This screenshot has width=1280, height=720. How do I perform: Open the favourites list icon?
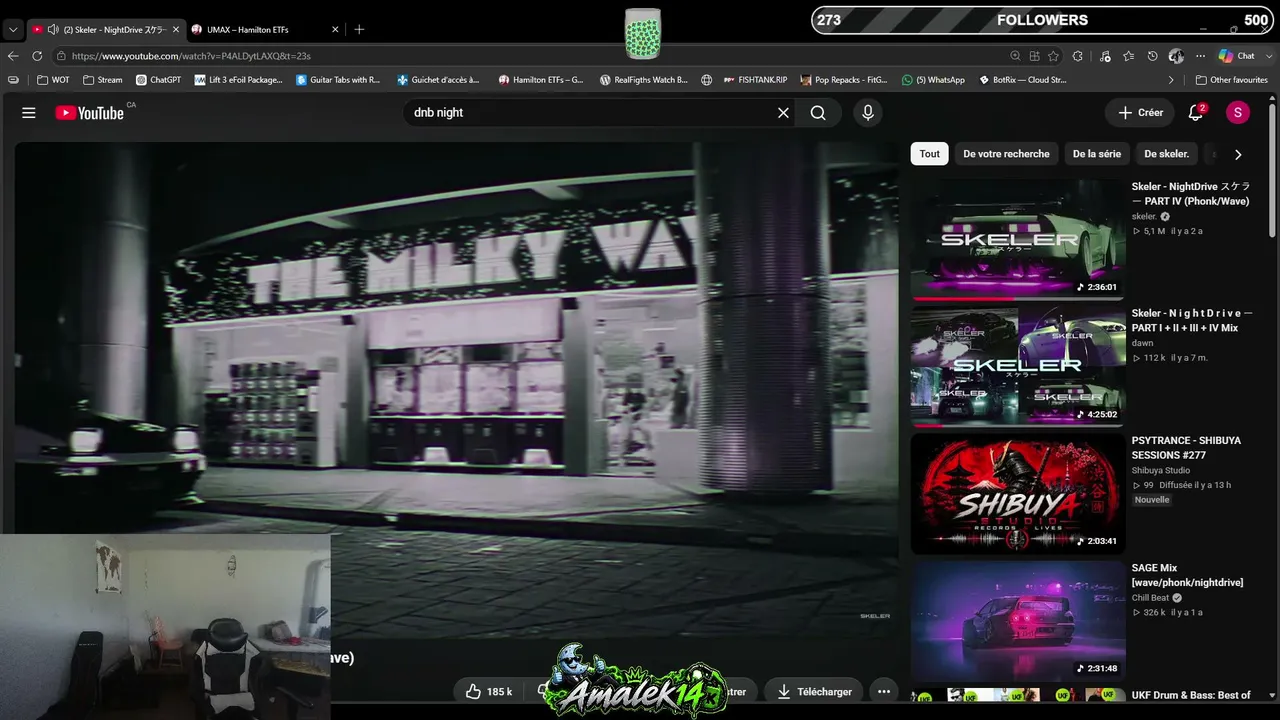(x=1129, y=56)
